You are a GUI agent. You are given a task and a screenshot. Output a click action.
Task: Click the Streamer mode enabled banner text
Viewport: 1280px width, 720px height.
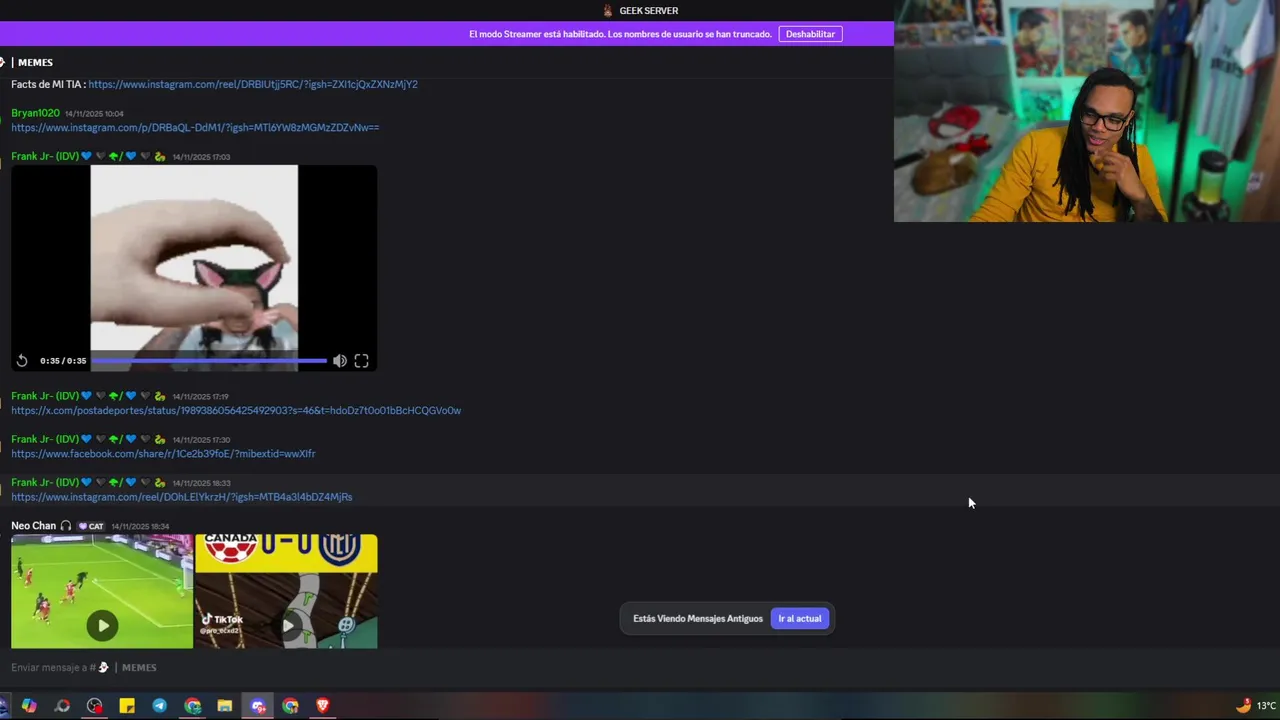(620, 34)
